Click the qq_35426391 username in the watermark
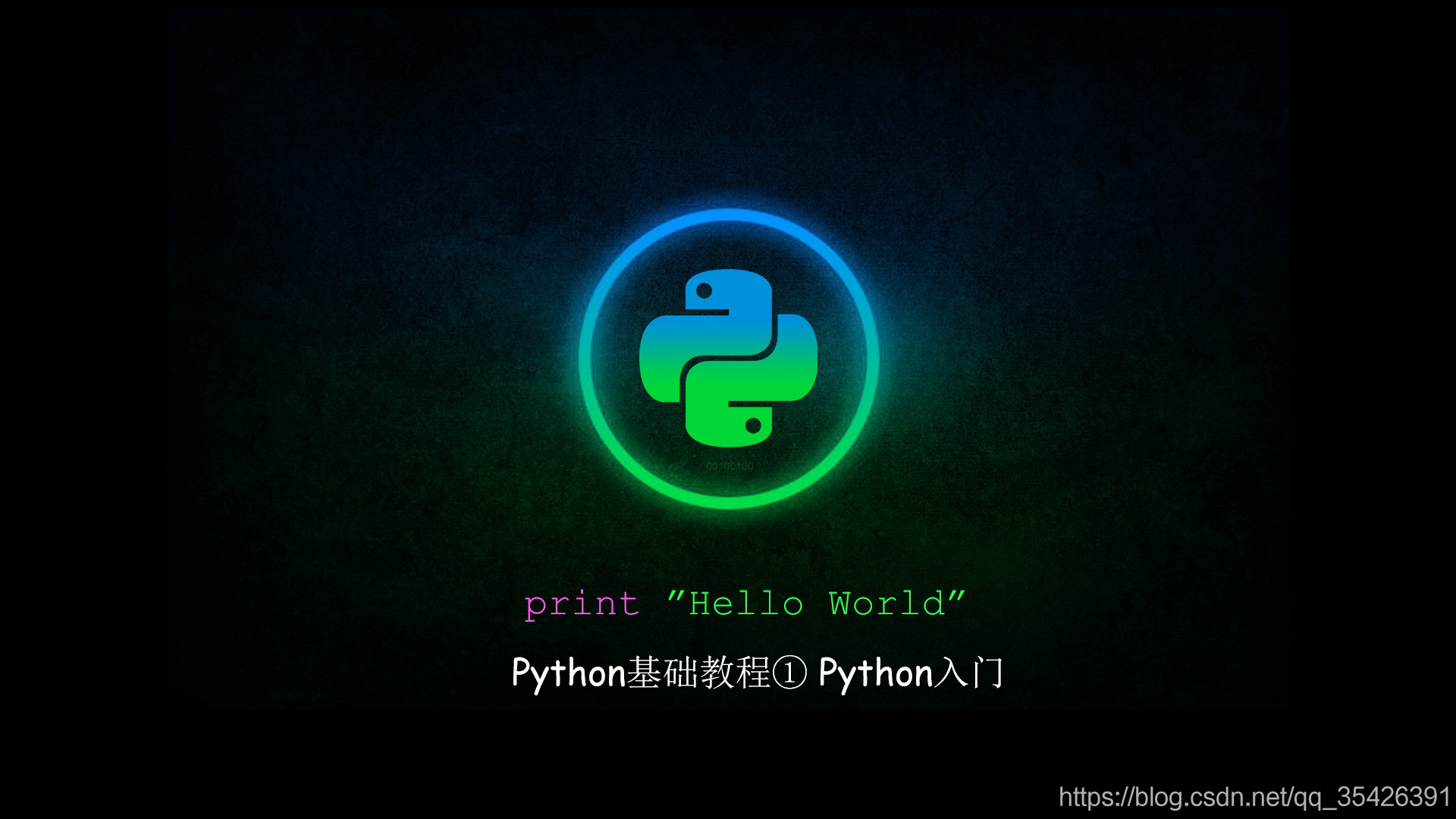The height and width of the screenshot is (819, 1456). pos(1371,797)
